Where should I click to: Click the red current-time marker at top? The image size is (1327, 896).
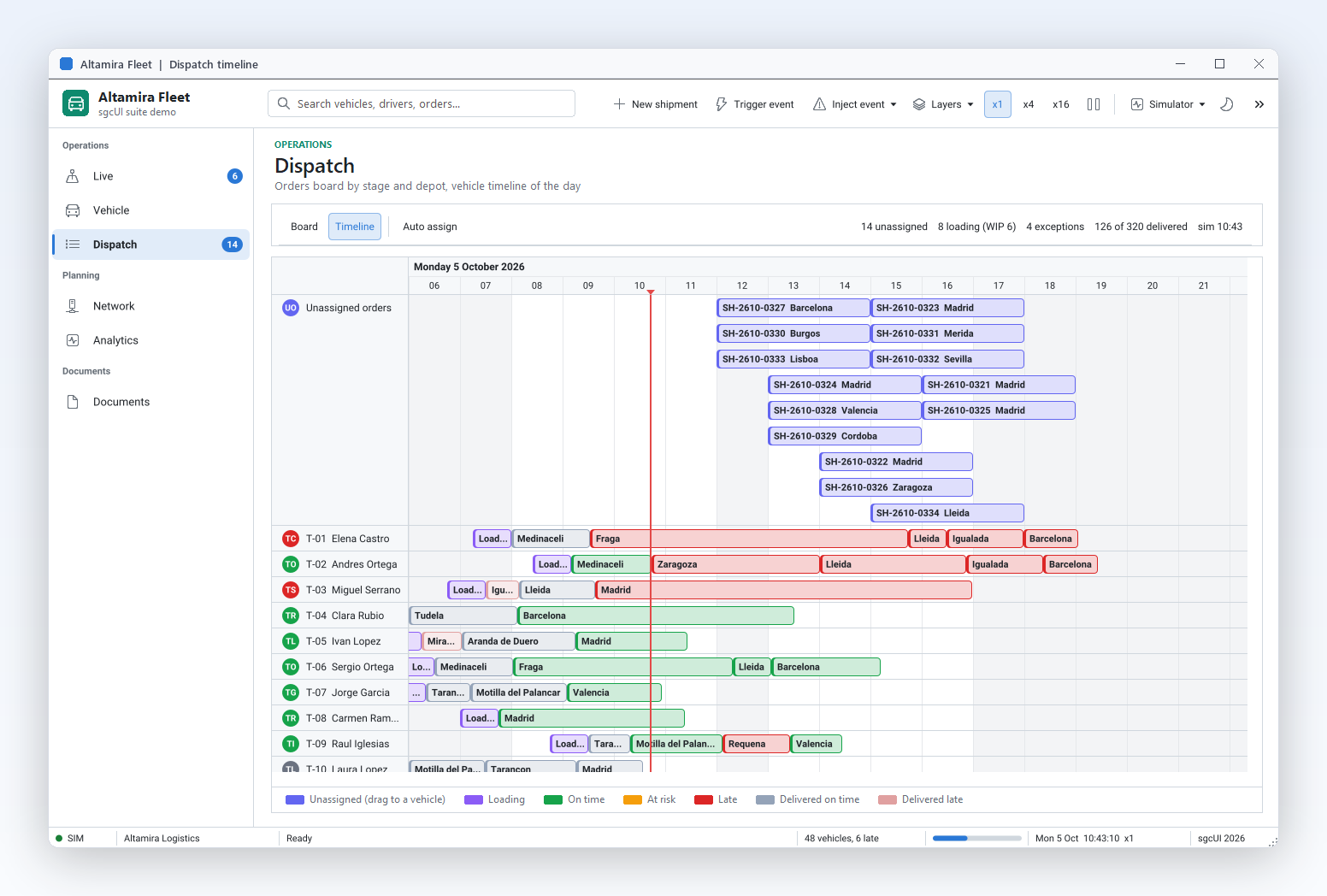coord(651,292)
